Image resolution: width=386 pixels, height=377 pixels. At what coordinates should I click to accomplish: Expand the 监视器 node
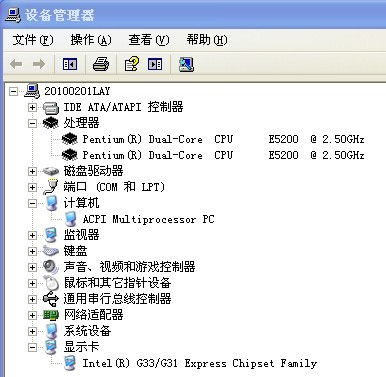coord(32,235)
